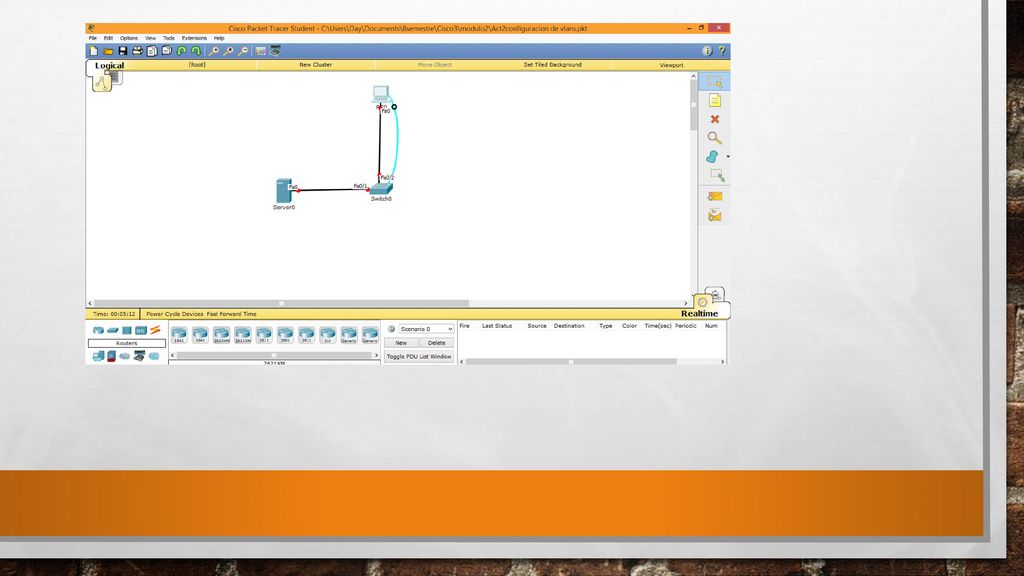Select the Switch0 device on canvas
The image size is (1024, 576).
click(381, 189)
